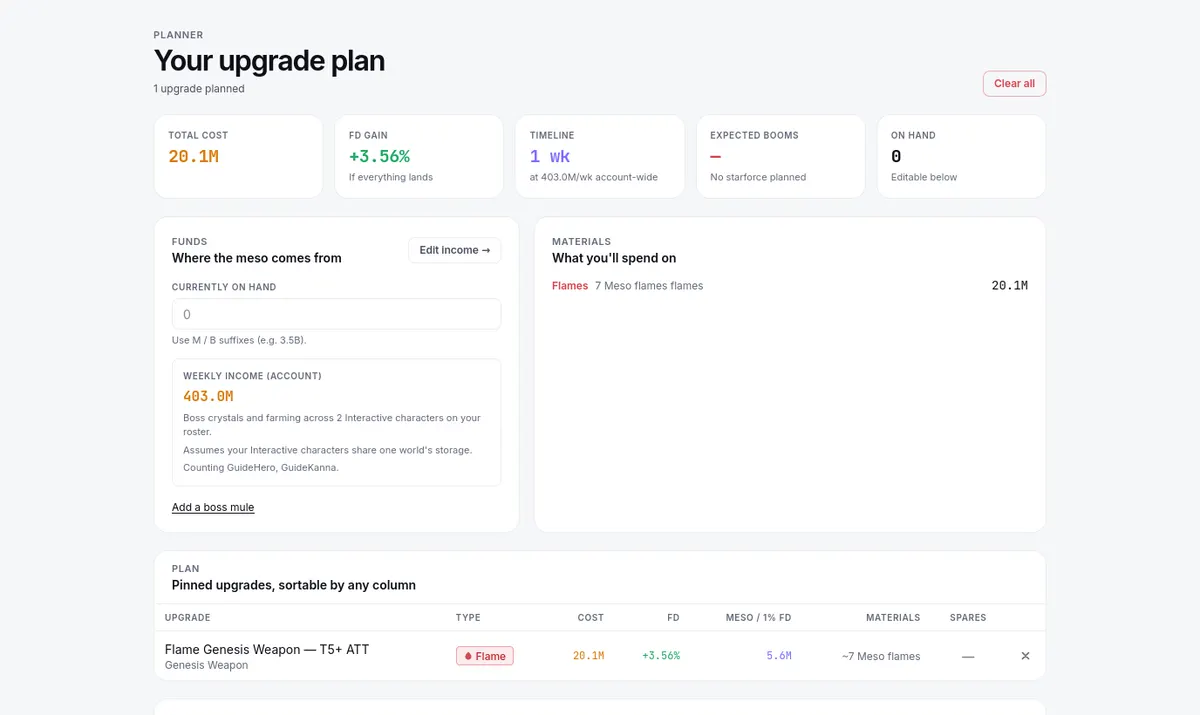Viewport: 1200px width, 715px height.
Task: Click the Where the meso comes from heading
Action: (x=257, y=258)
